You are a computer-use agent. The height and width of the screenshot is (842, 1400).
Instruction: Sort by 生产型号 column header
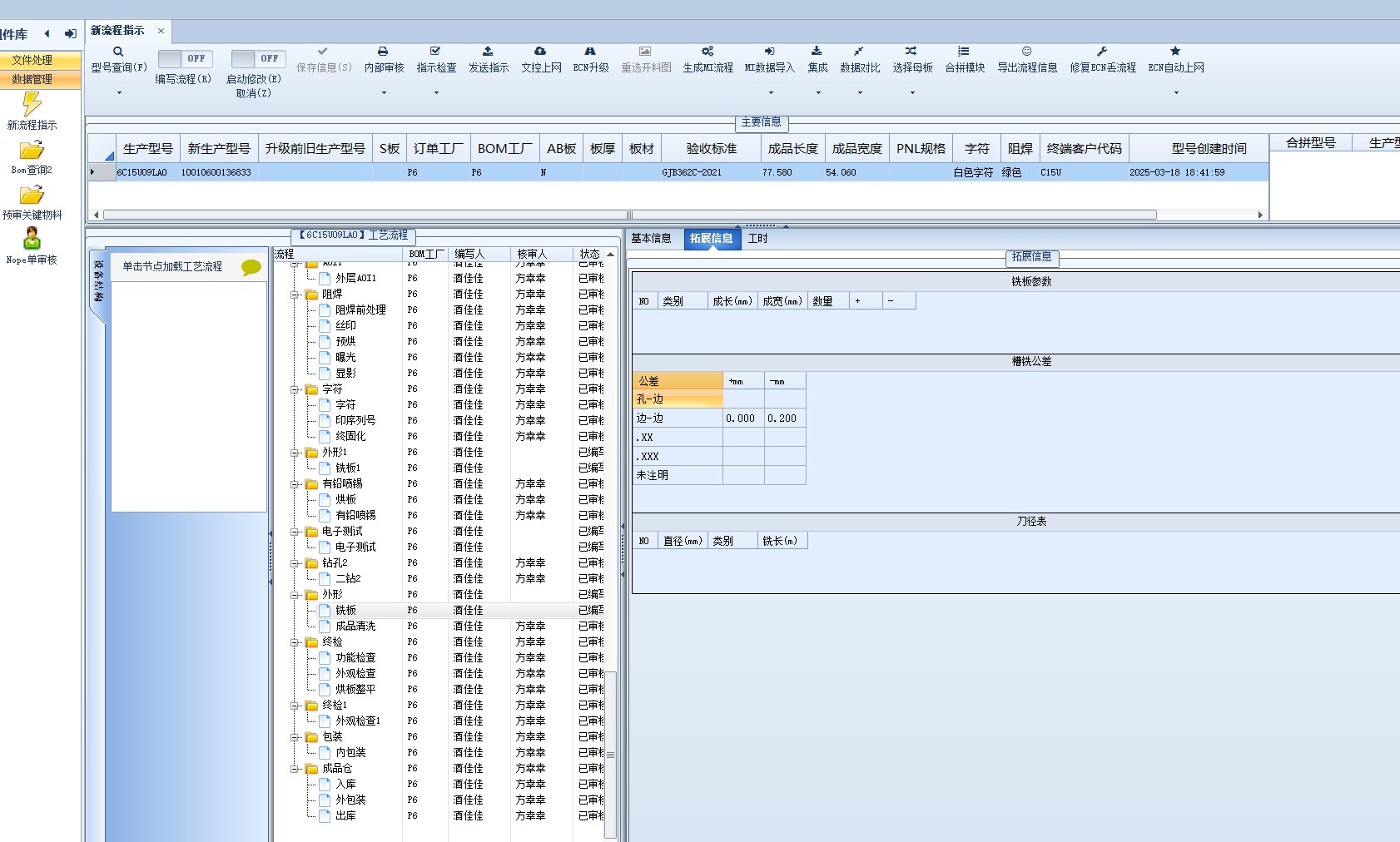point(148,149)
